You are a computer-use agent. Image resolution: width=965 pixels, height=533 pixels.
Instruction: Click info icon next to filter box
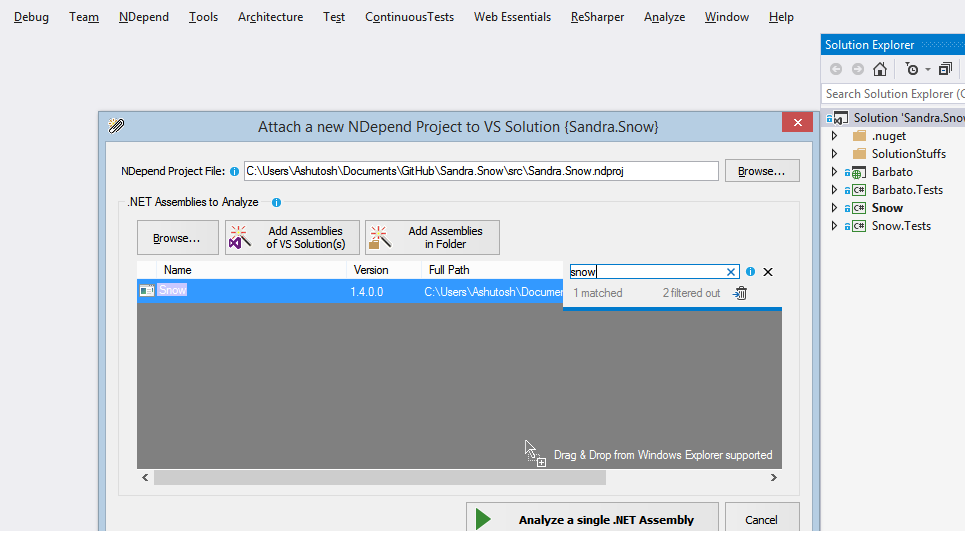[750, 271]
